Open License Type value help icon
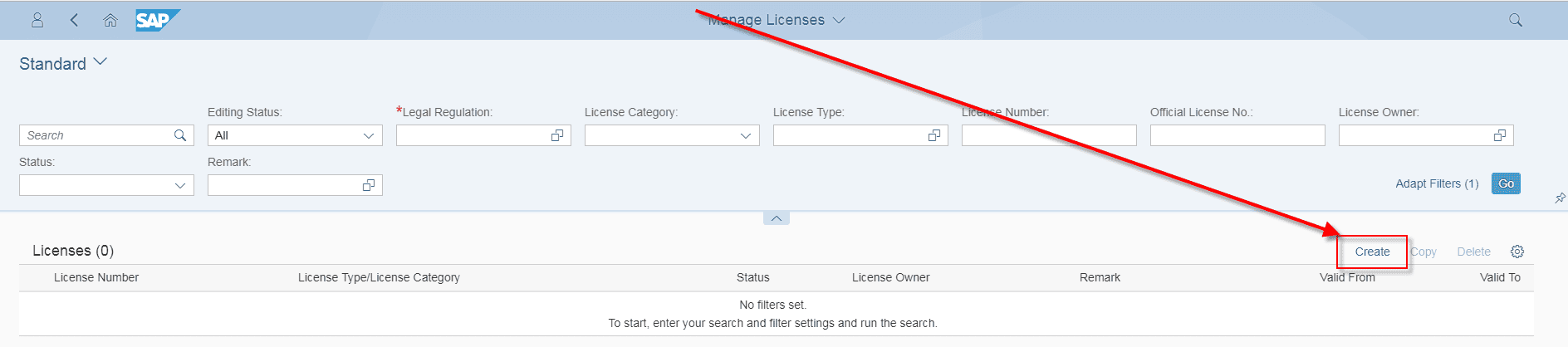The width and height of the screenshot is (1568, 347). (934, 135)
